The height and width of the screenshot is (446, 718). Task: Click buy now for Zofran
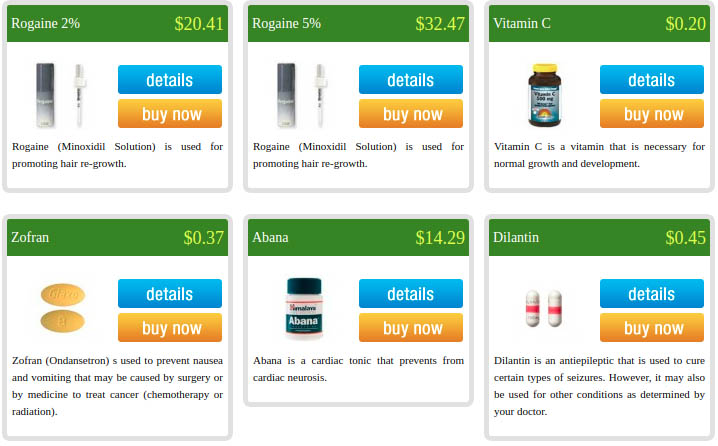pyautogui.click(x=170, y=327)
